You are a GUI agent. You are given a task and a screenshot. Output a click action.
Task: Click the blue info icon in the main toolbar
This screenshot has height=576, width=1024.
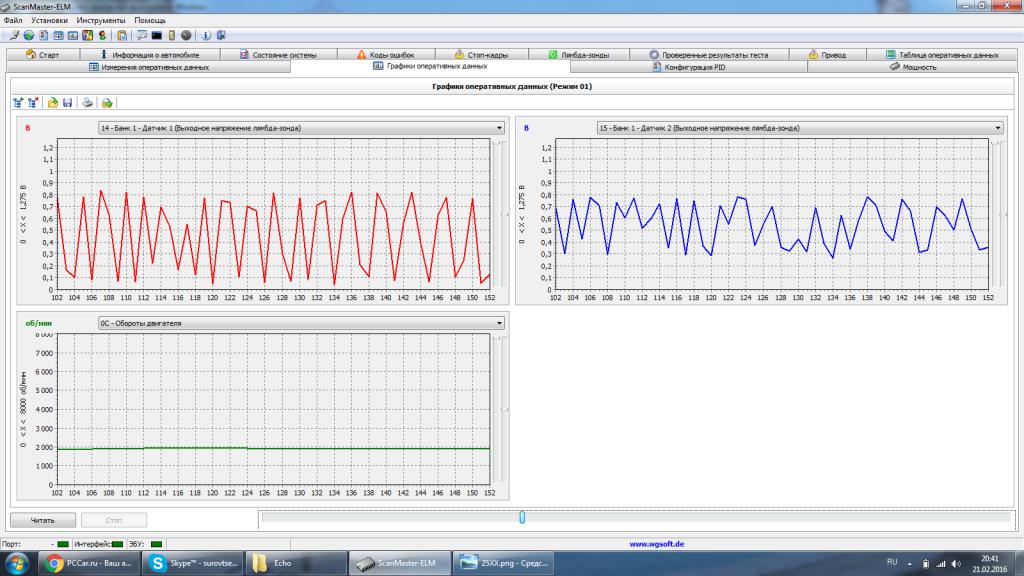(206, 35)
